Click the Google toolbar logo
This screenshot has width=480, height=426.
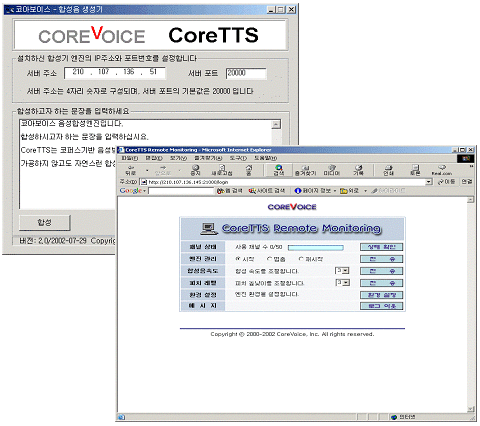pos(131,191)
